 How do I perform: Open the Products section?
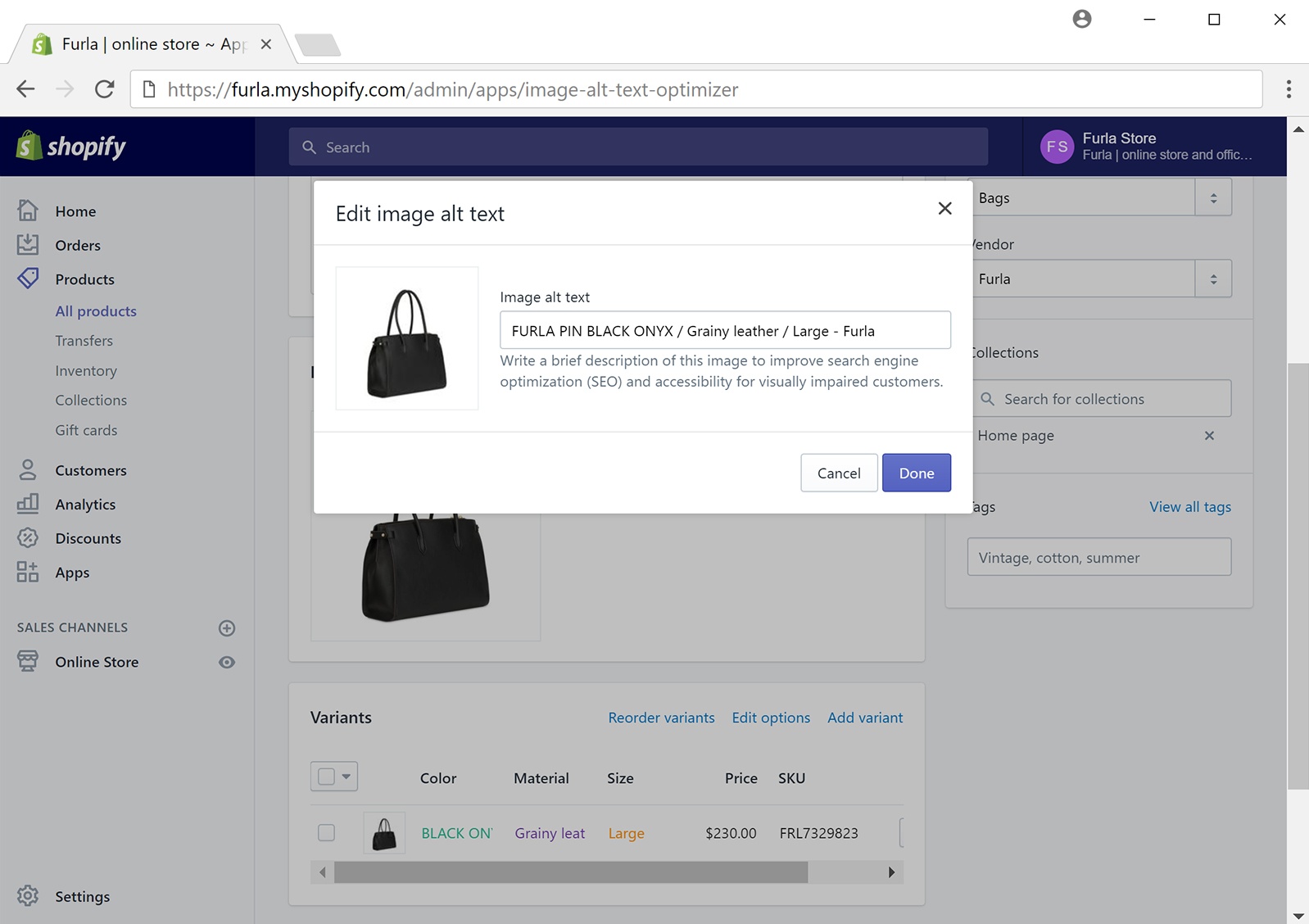coord(84,279)
